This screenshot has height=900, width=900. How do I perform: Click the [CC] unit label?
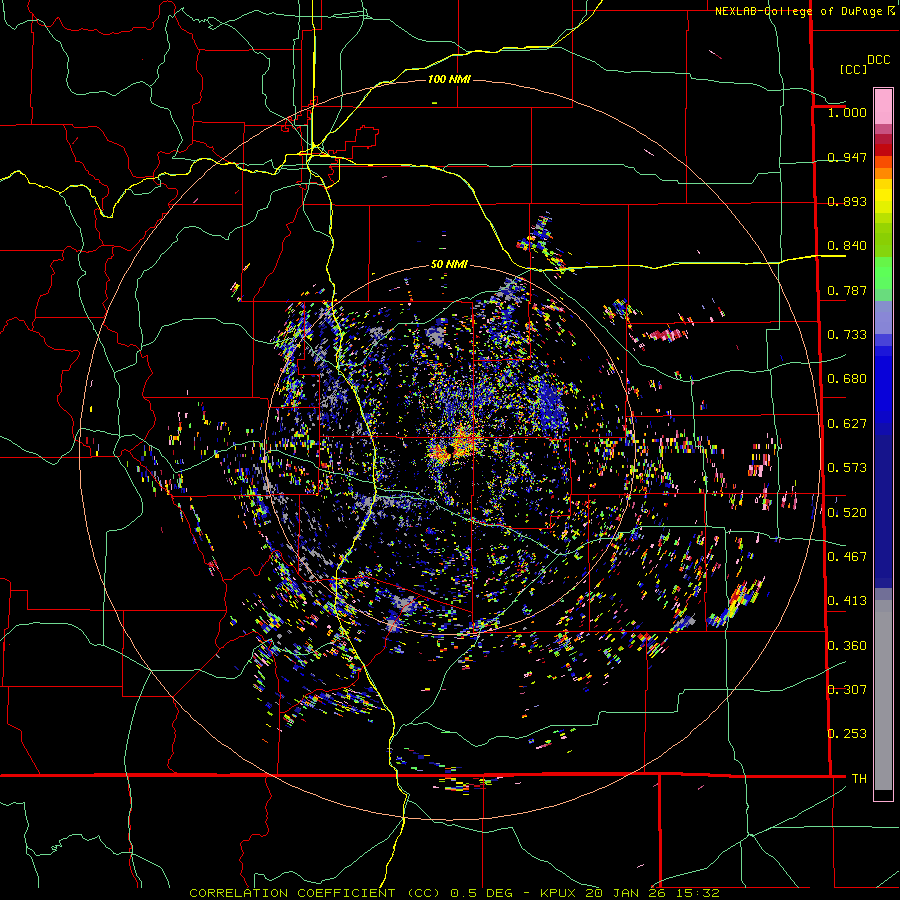pos(853,69)
